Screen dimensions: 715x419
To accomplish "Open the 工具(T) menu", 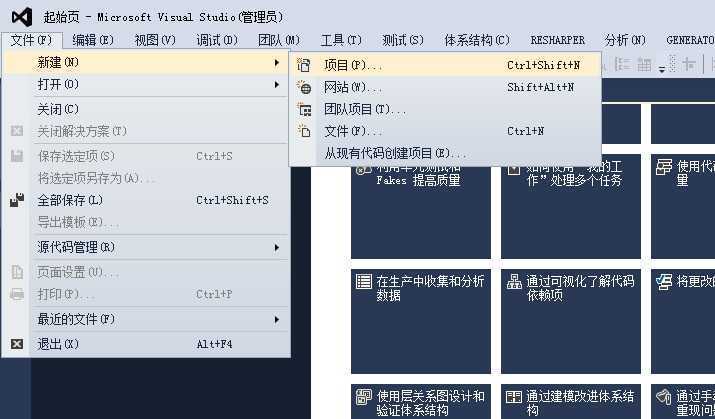I will 341,40.
